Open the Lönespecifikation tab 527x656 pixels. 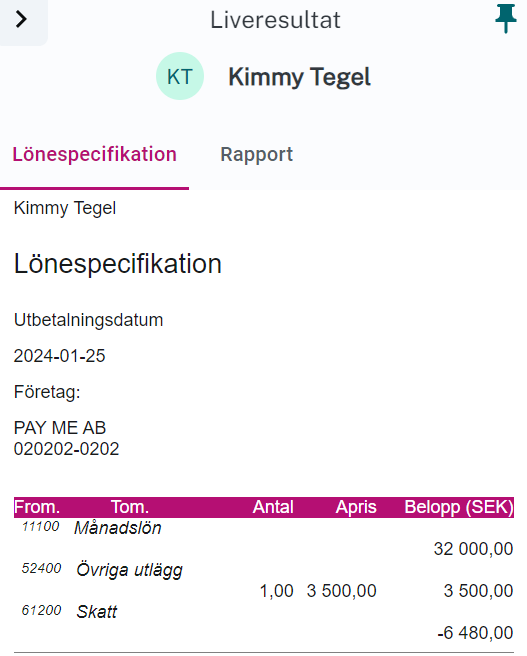[95, 154]
